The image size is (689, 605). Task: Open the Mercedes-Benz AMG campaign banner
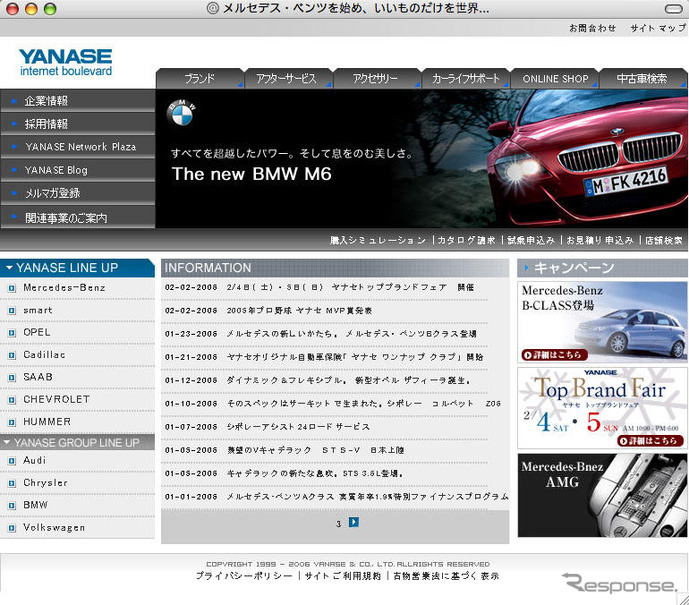(x=602, y=495)
